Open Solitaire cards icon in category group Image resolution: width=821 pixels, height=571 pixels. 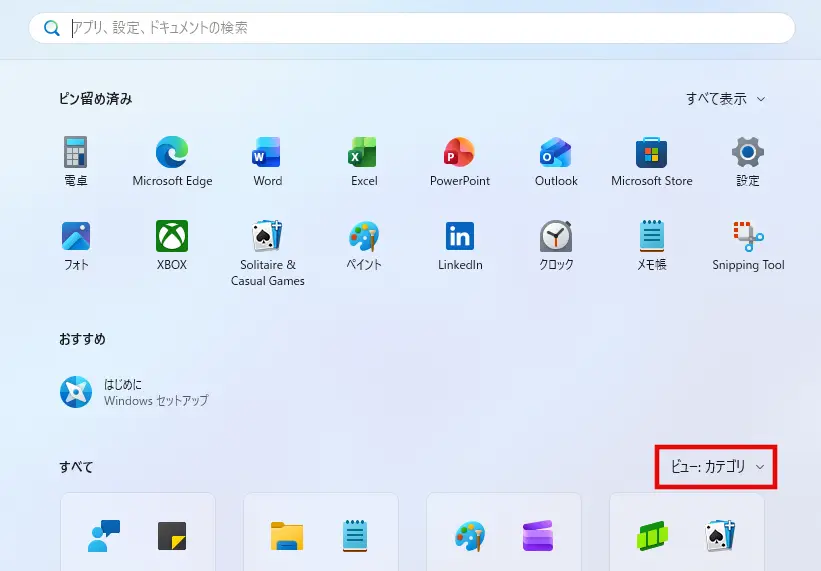(720, 536)
